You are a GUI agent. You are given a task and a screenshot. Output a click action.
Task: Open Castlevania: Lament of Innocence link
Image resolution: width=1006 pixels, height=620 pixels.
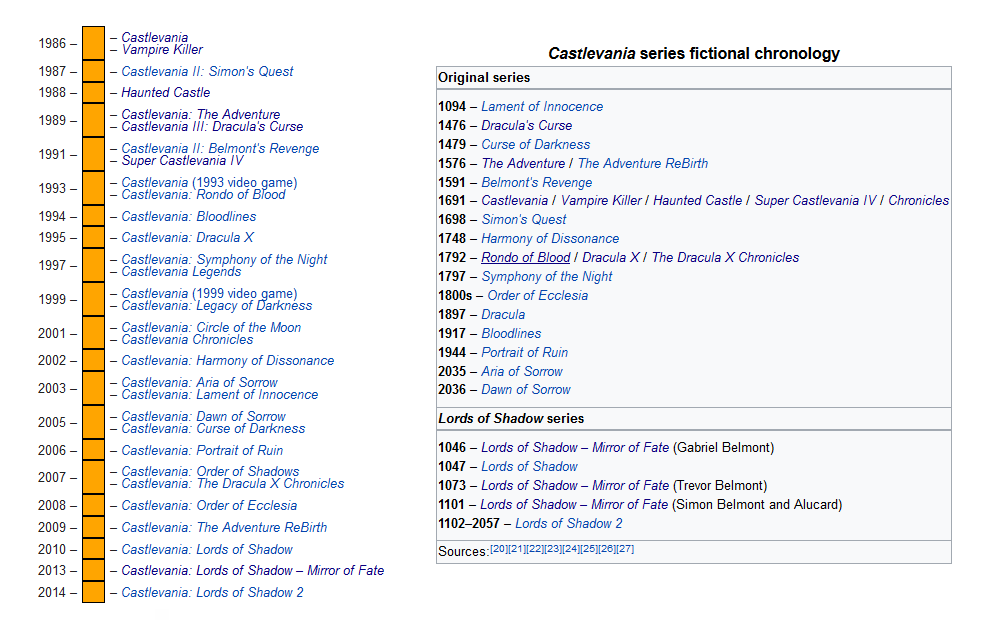point(220,395)
